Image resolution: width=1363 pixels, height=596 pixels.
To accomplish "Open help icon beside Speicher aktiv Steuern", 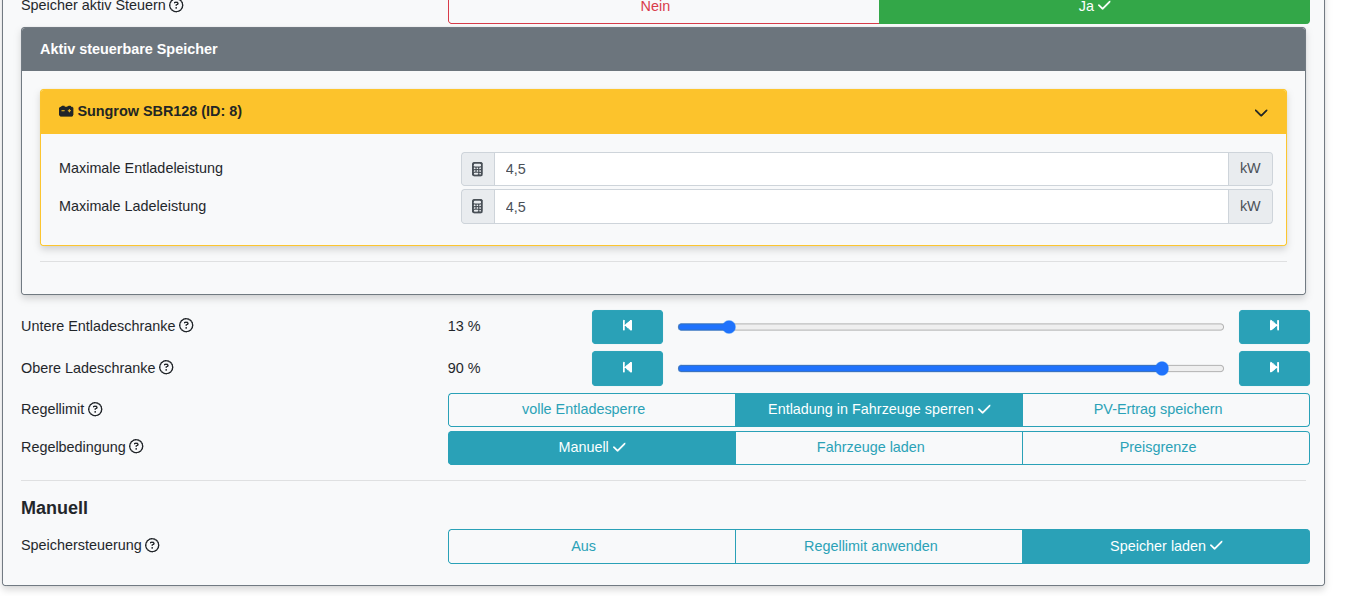I will pyautogui.click(x=176, y=6).
